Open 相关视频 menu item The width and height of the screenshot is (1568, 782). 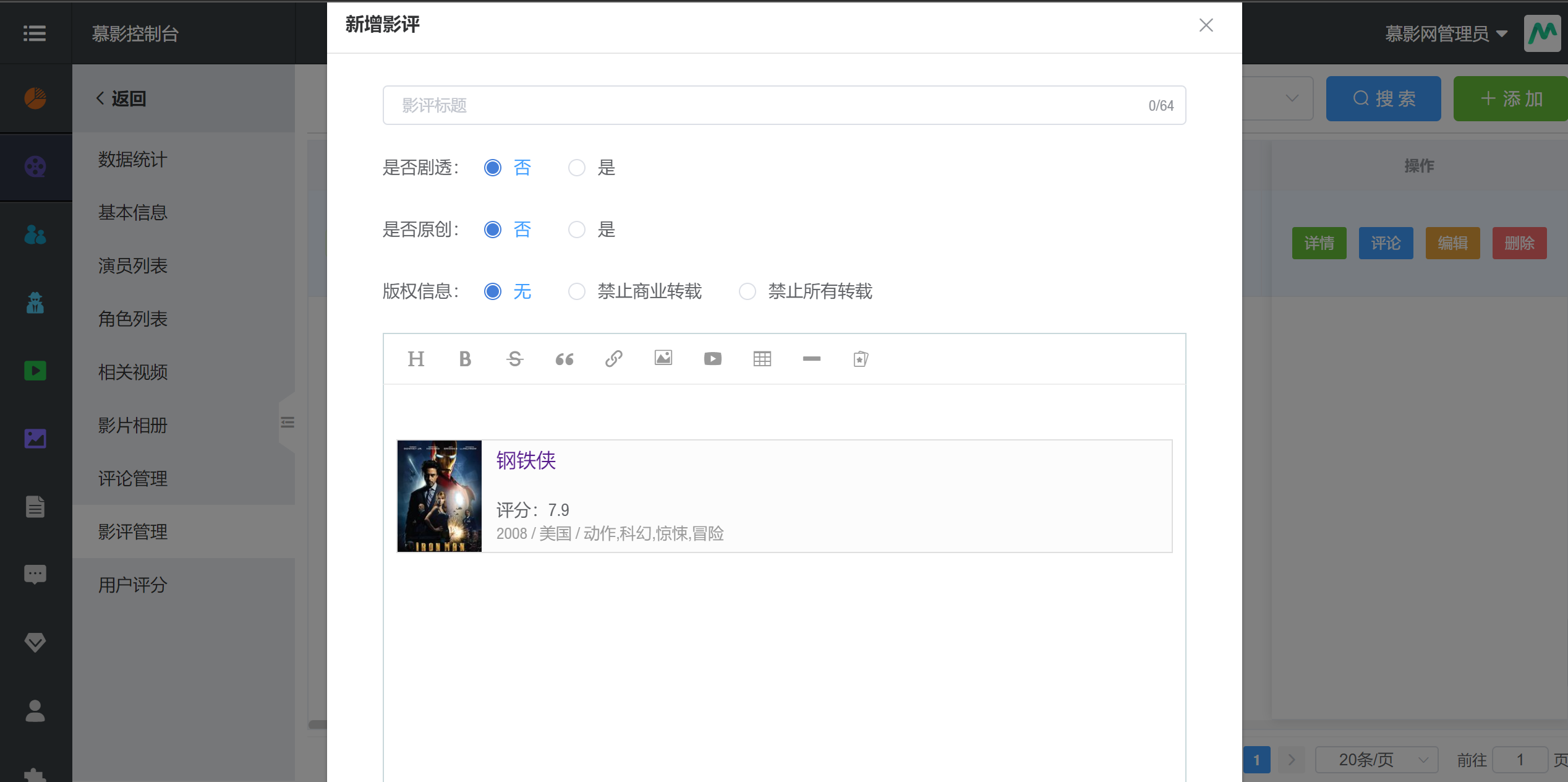(184, 372)
